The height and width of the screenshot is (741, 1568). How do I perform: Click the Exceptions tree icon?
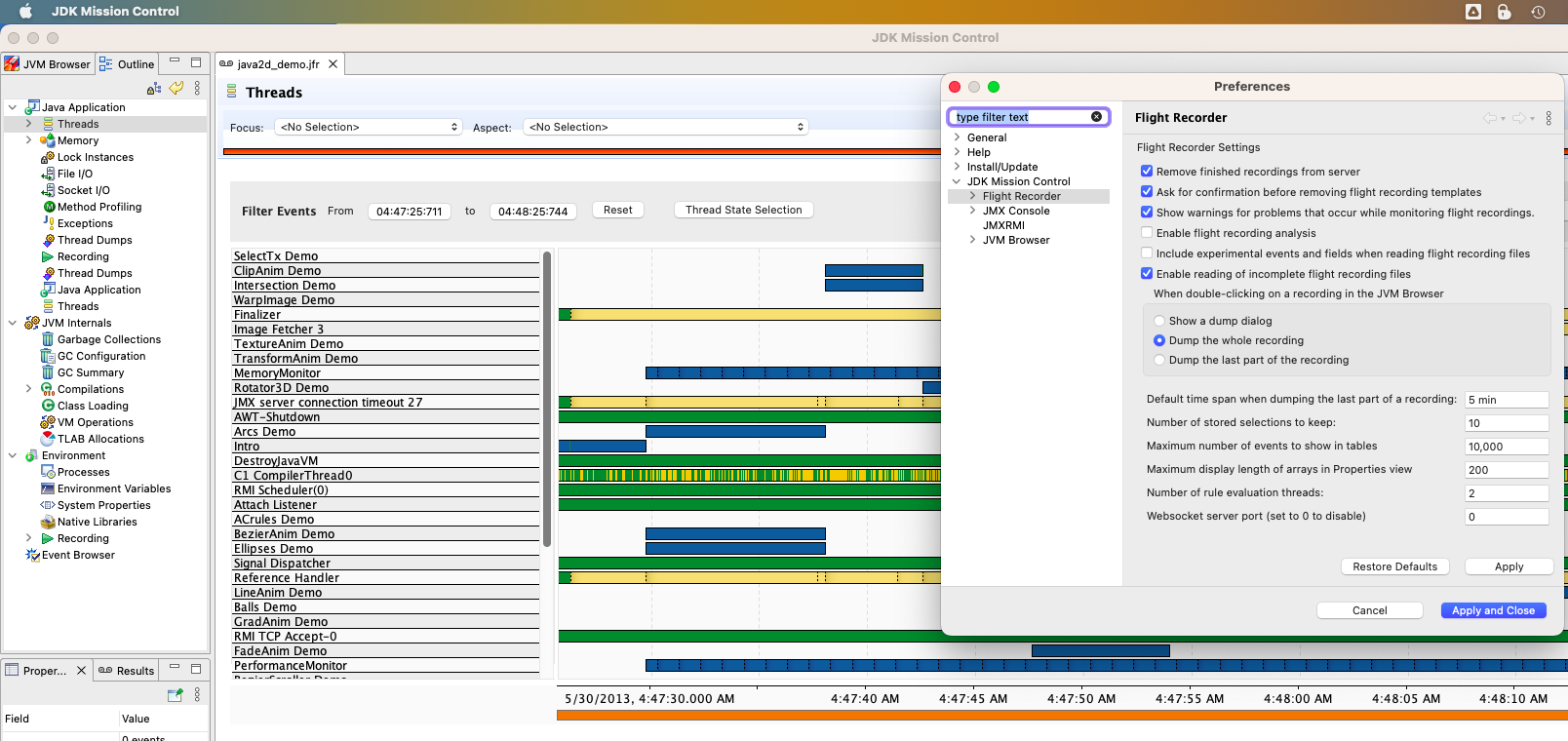point(49,223)
